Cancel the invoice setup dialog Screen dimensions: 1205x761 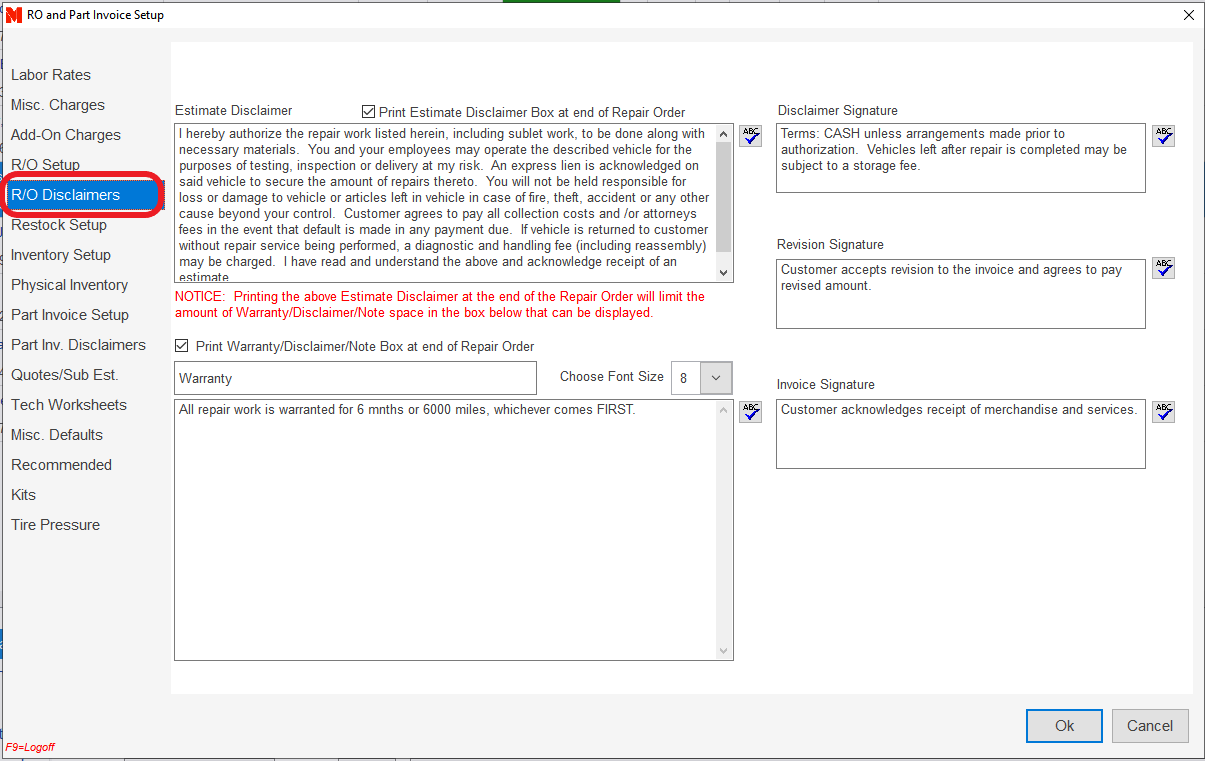click(x=1150, y=726)
